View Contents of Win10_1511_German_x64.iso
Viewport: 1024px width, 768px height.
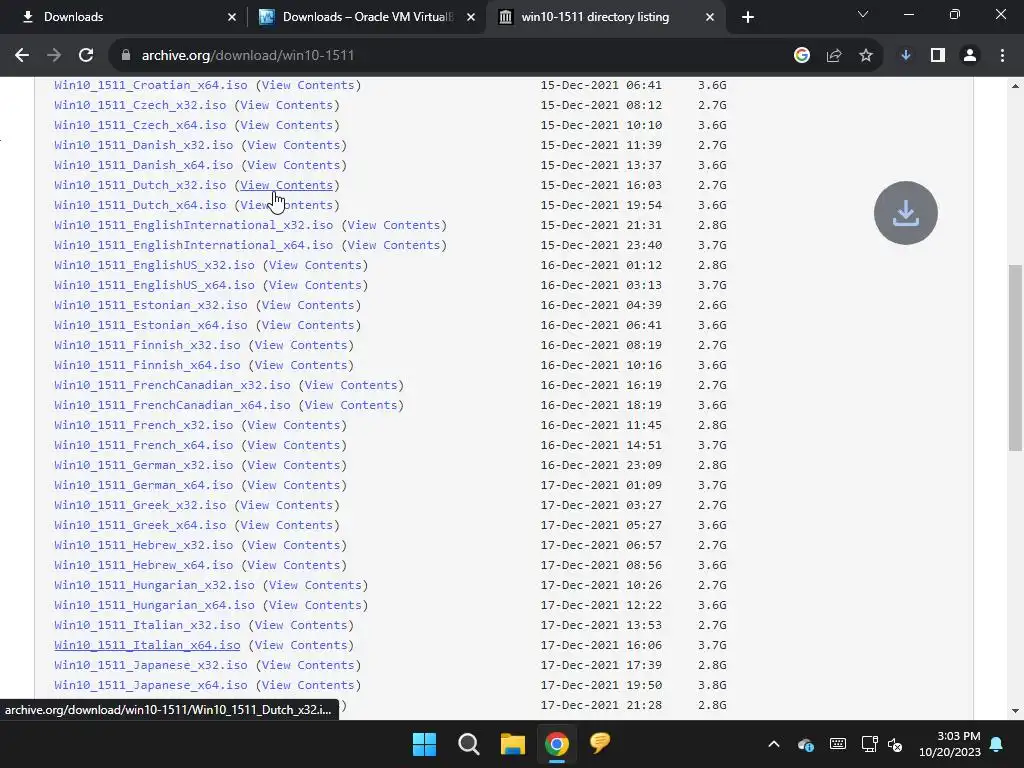[x=294, y=485]
